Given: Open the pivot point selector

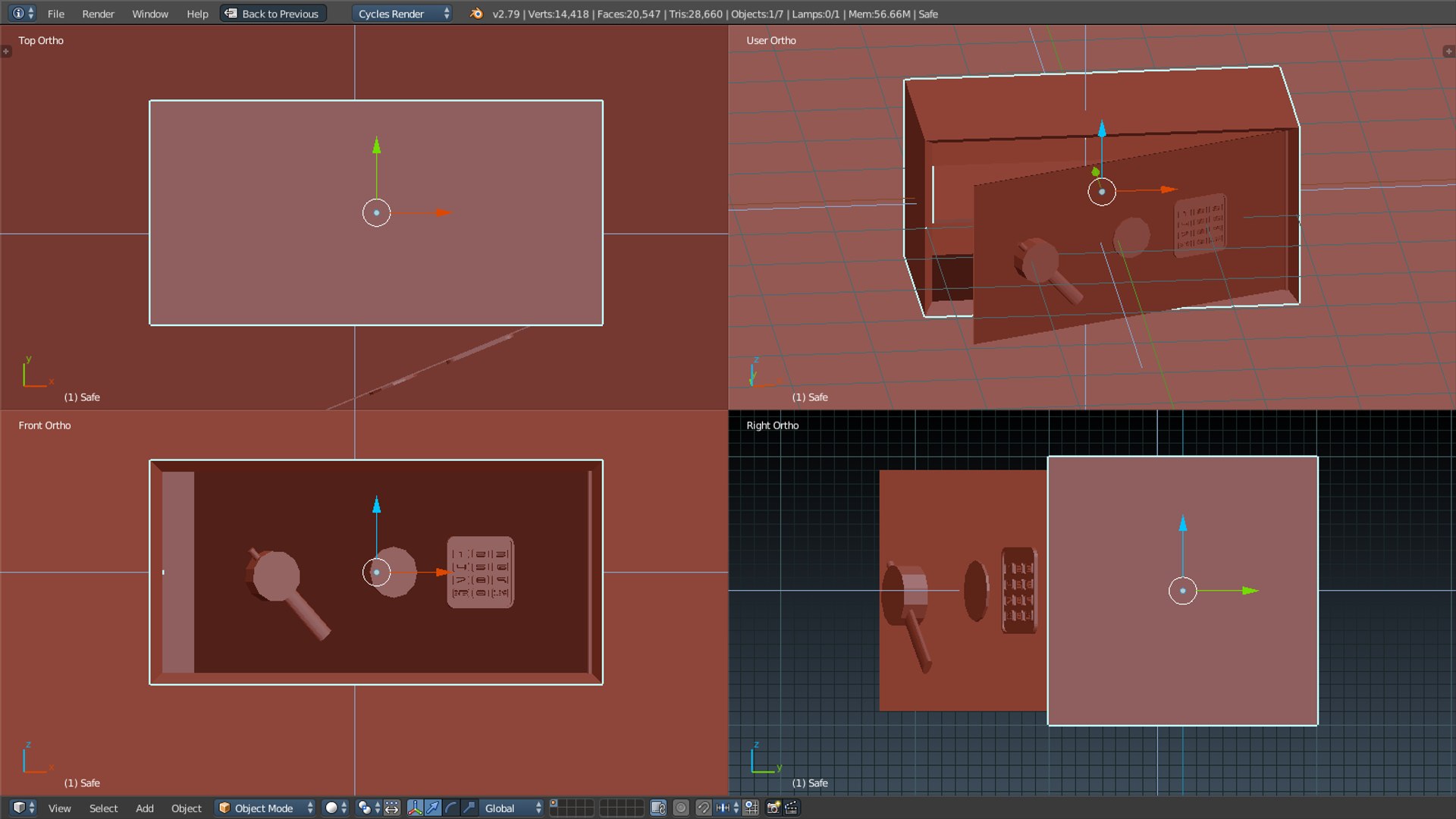Looking at the screenshot, I should pos(368,808).
